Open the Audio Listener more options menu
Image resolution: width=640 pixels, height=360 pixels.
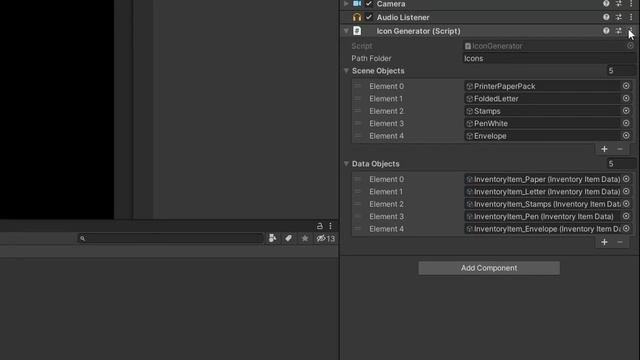pyautogui.click(x=631, y=17)
